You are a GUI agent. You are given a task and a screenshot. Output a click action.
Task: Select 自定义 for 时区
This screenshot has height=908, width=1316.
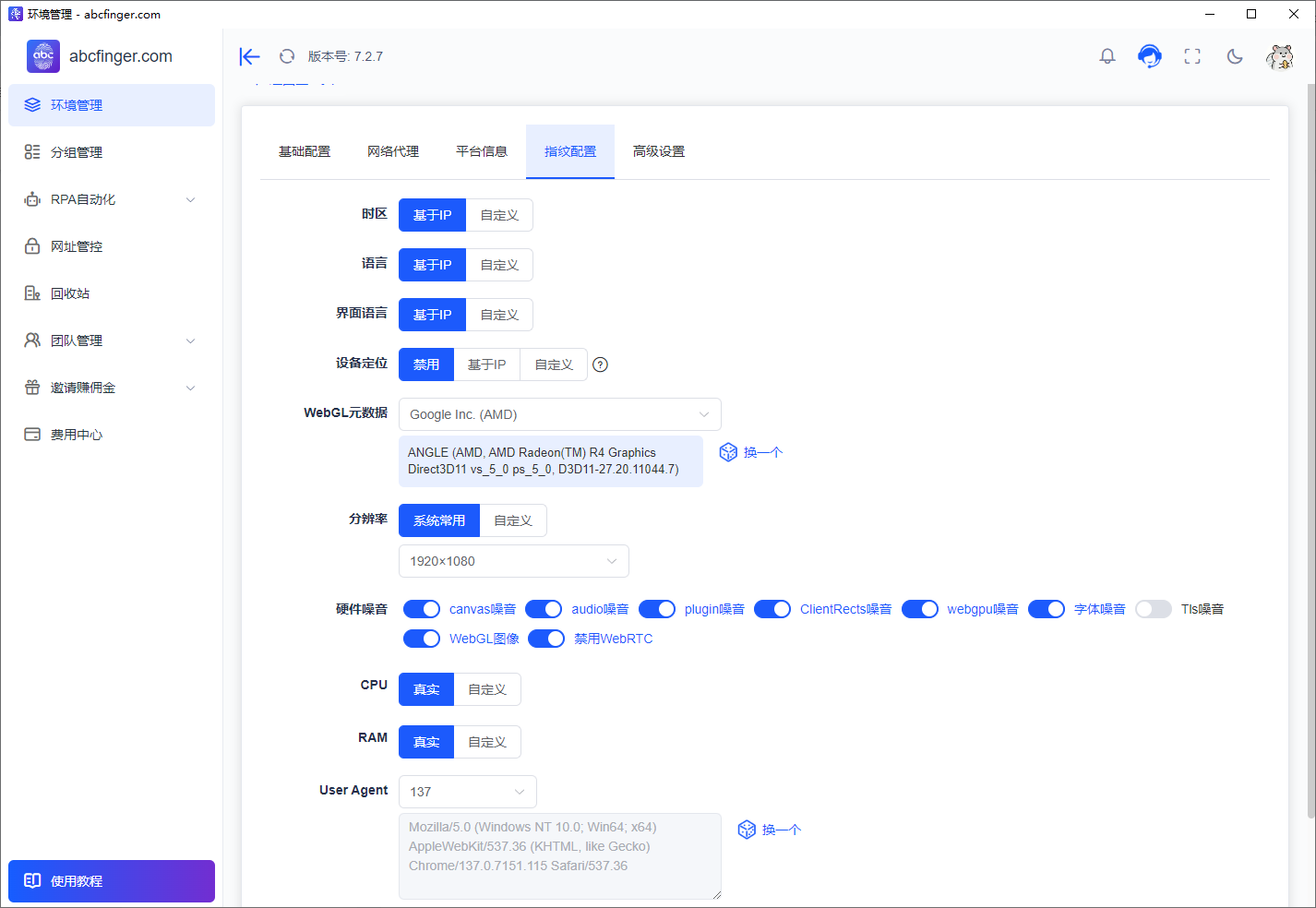[x=499, y=215]
